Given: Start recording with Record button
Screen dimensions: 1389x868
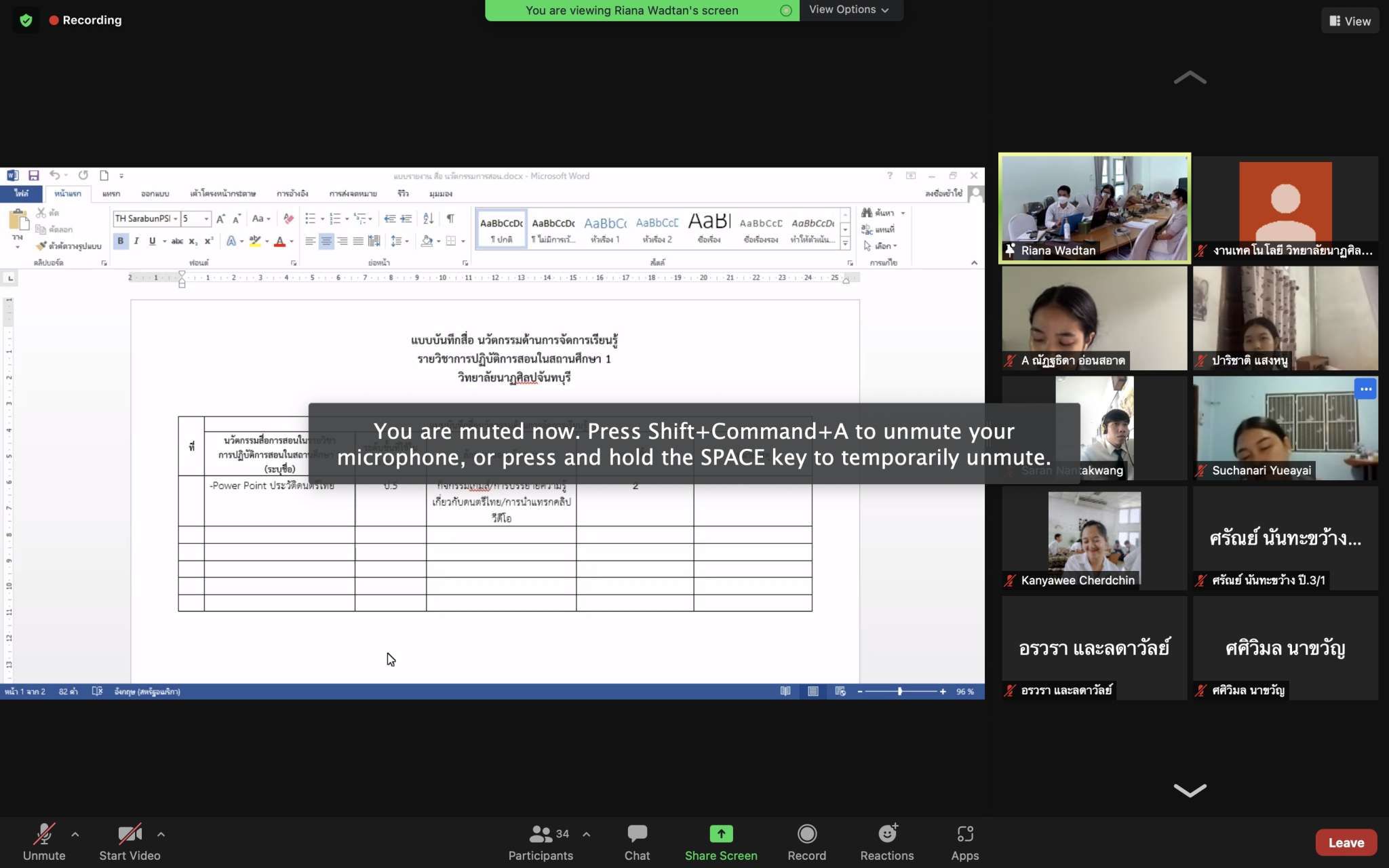Looking at the screenshot, I should [806, 842].
